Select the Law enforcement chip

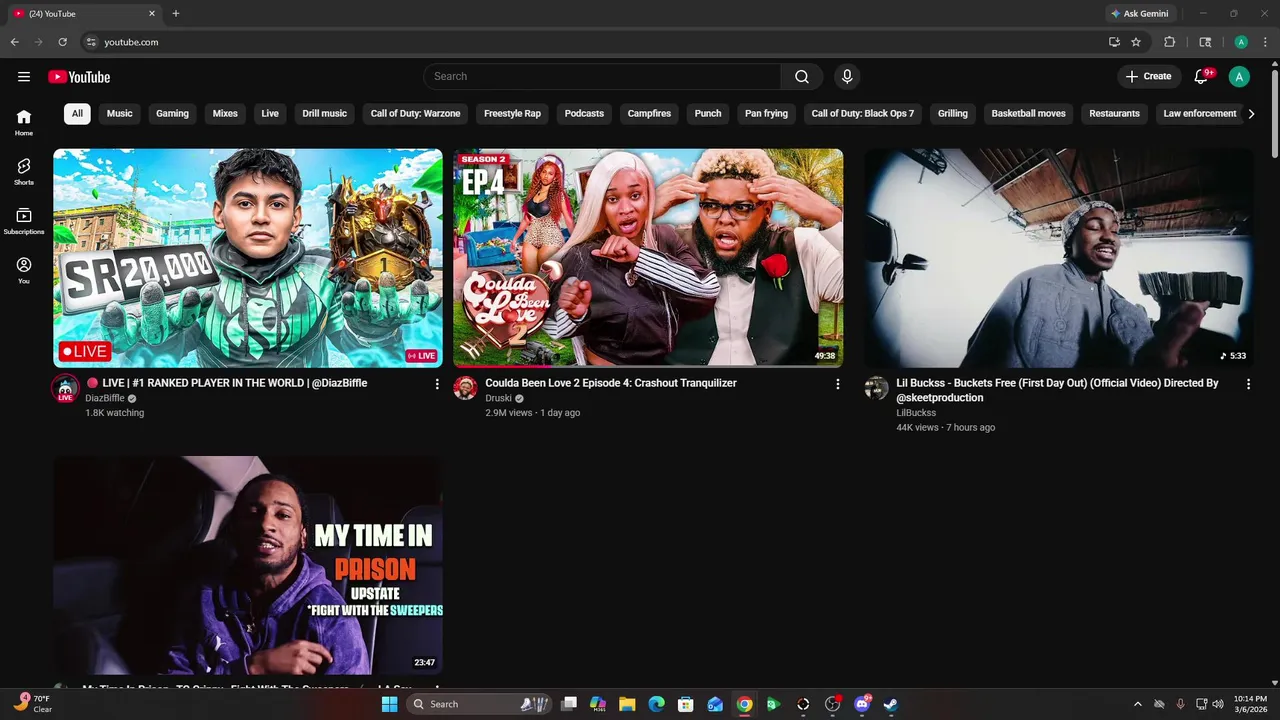[1200, 114]
